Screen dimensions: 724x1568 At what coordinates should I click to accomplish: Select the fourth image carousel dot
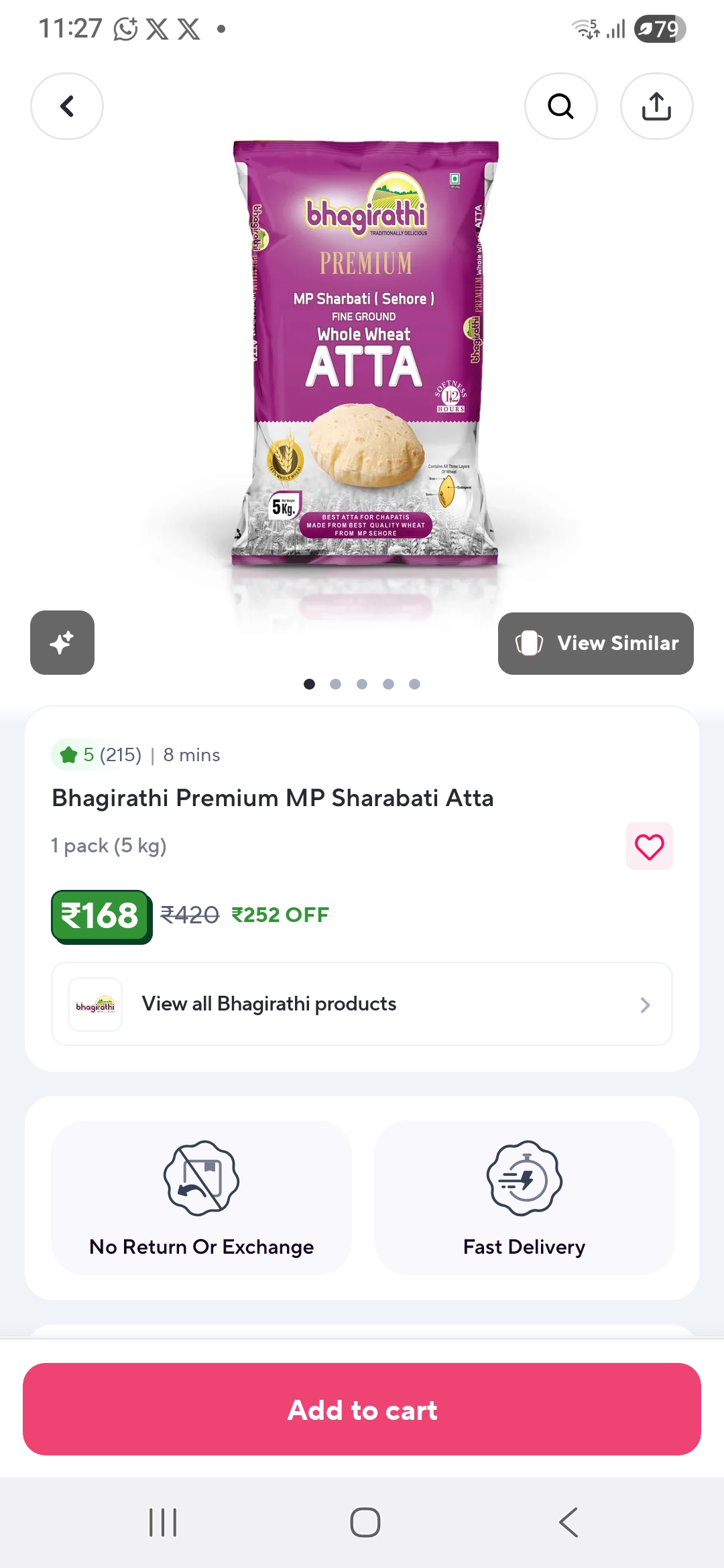point(388,684)
